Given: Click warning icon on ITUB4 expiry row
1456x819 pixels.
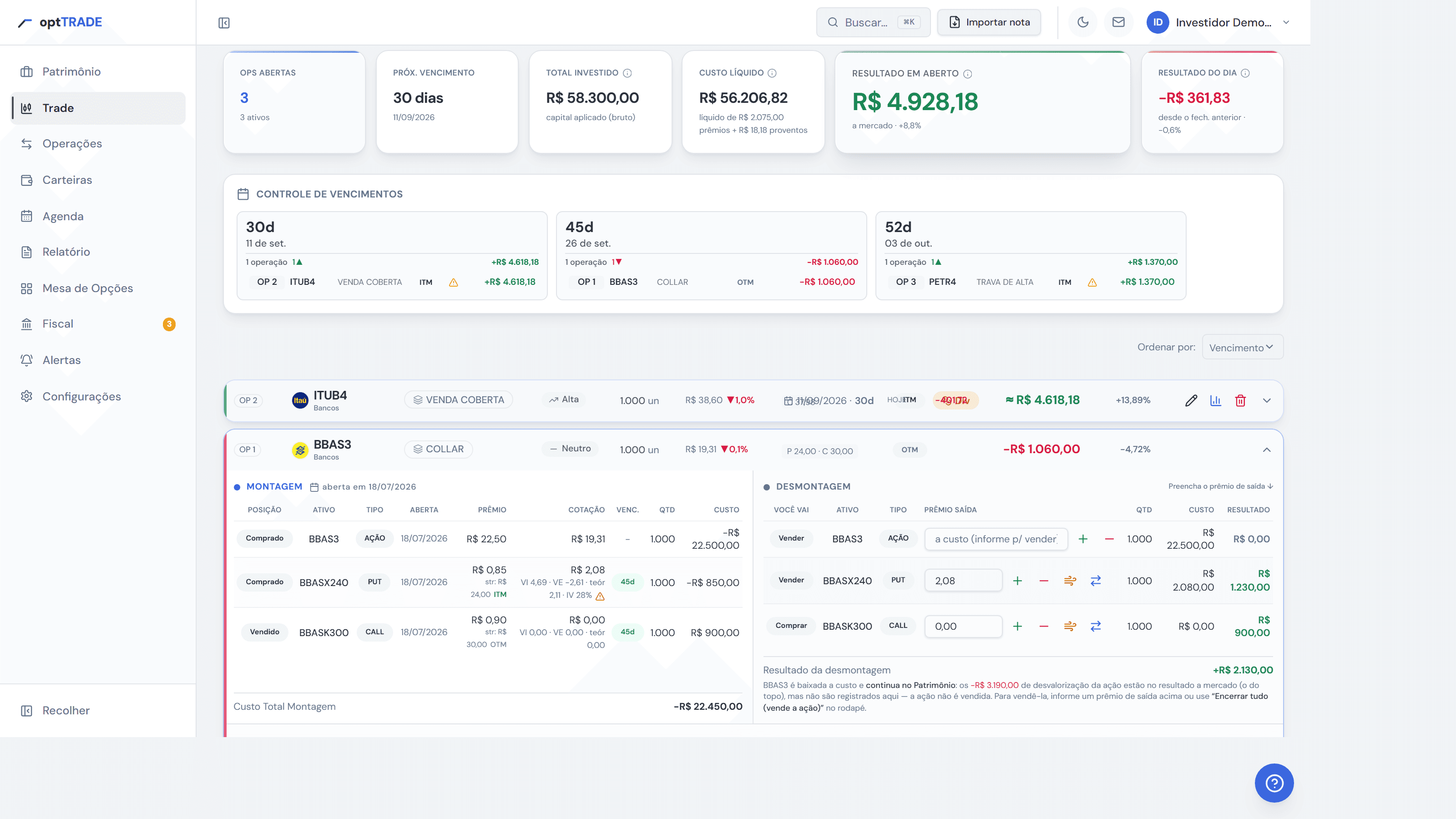Looking at the screenshot, I should pos(453,283).
